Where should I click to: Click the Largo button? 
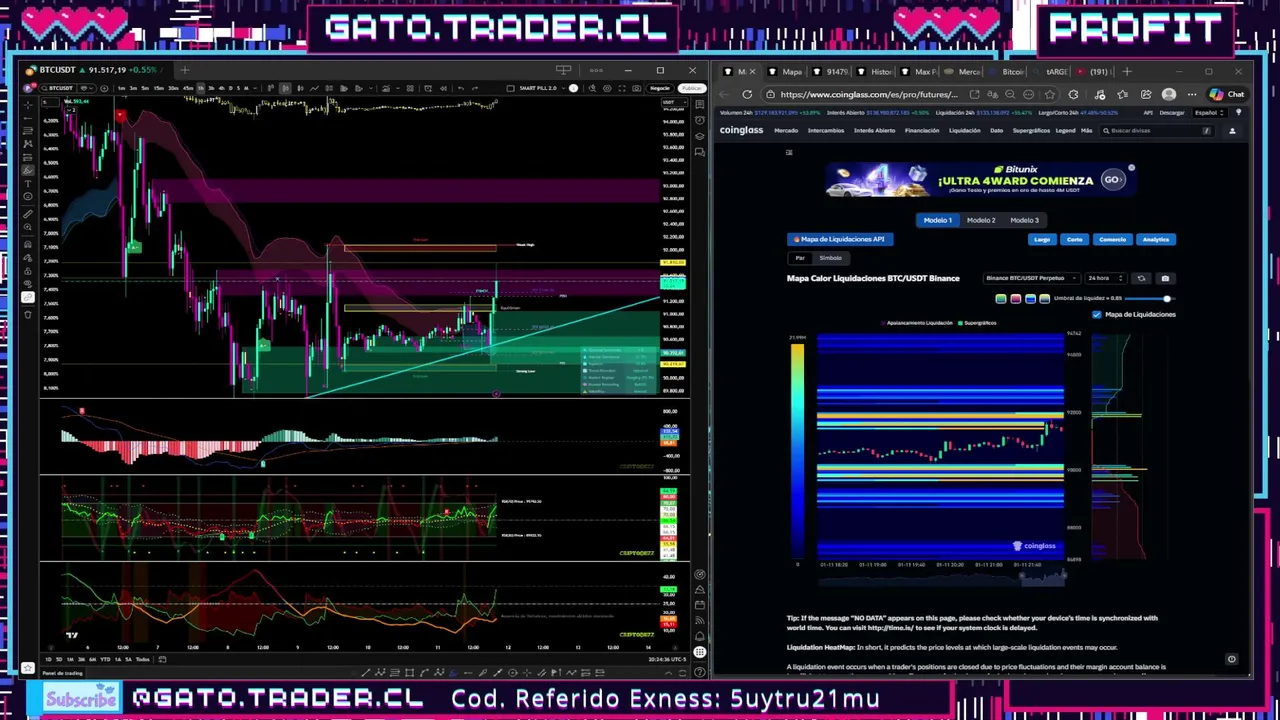(x=1042, y=239)
